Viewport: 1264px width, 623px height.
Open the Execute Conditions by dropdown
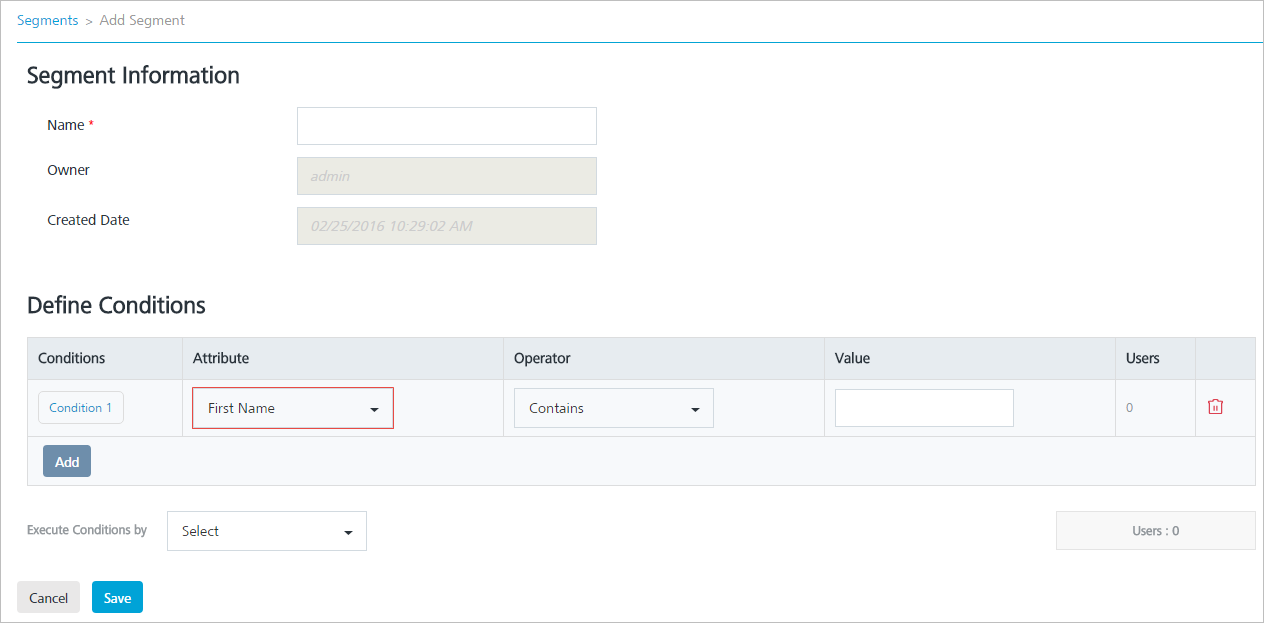tap(266, 531)
